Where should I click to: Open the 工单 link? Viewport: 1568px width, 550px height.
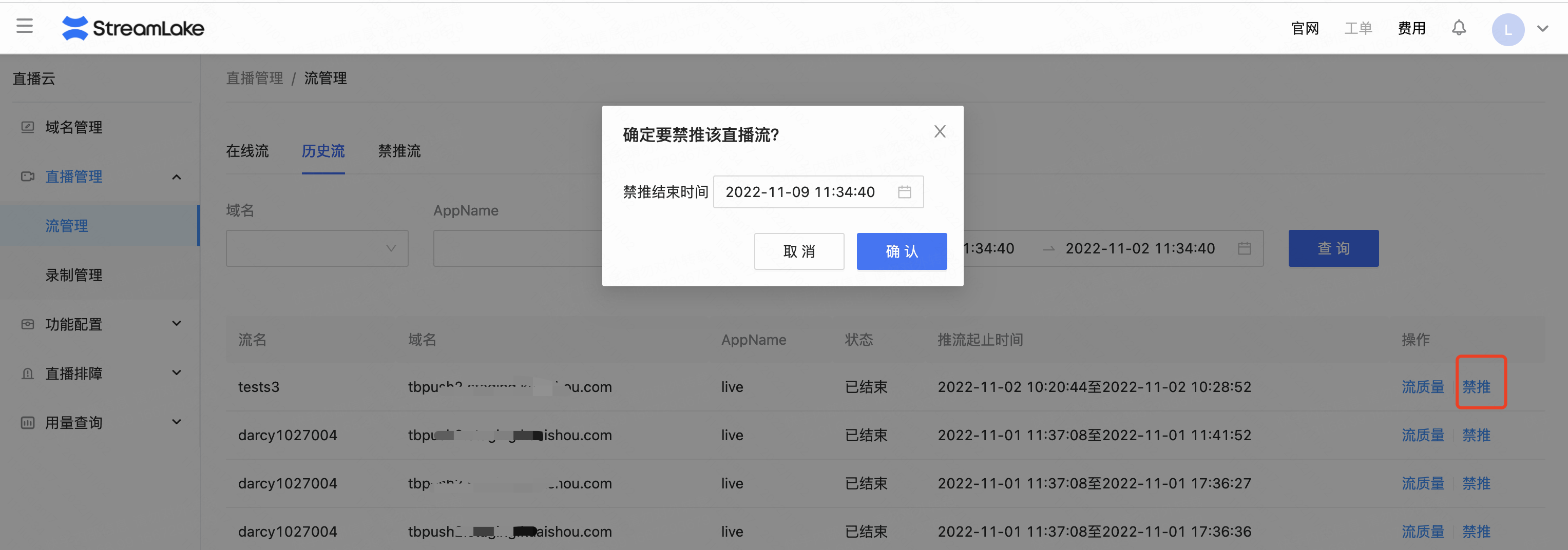point(1358,29)
